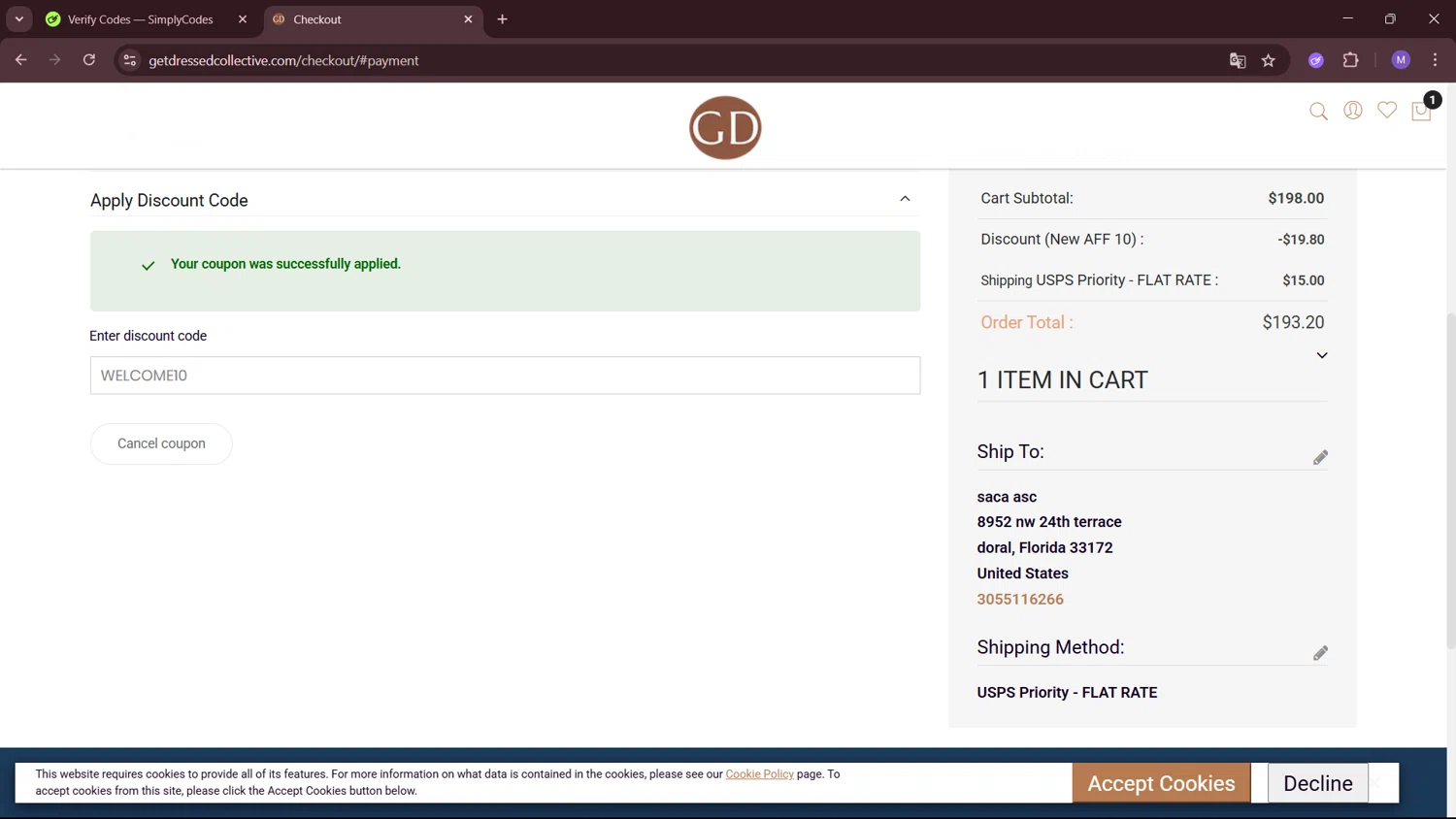Open the Chrome three-dot menu
Image resolution: width=1456 pixels, height=819 pixels.
pyautogui.click(x=1435, y=60)
